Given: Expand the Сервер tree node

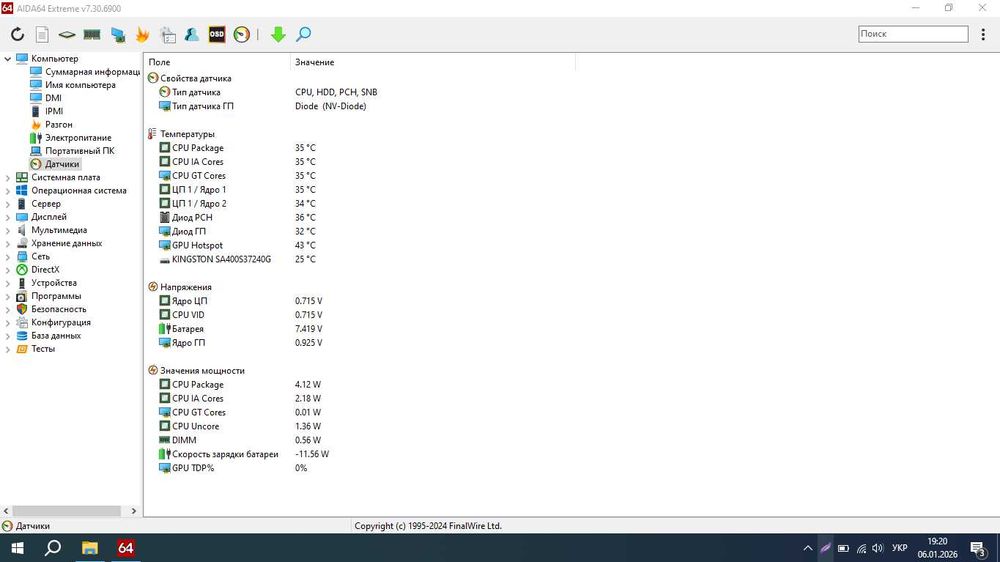Looking at the screenshot, I should (x=8, y=204).
